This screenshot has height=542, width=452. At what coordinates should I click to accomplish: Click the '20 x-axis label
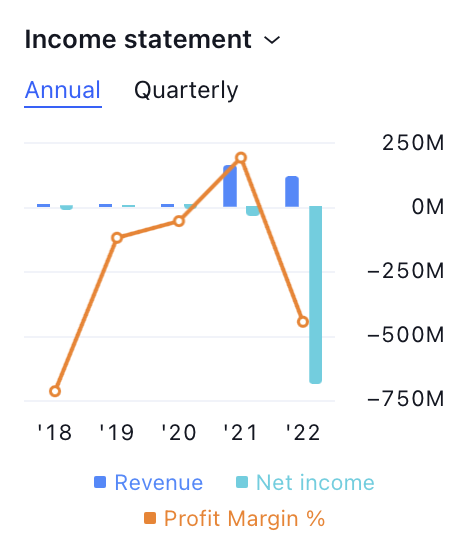point(179,433)
